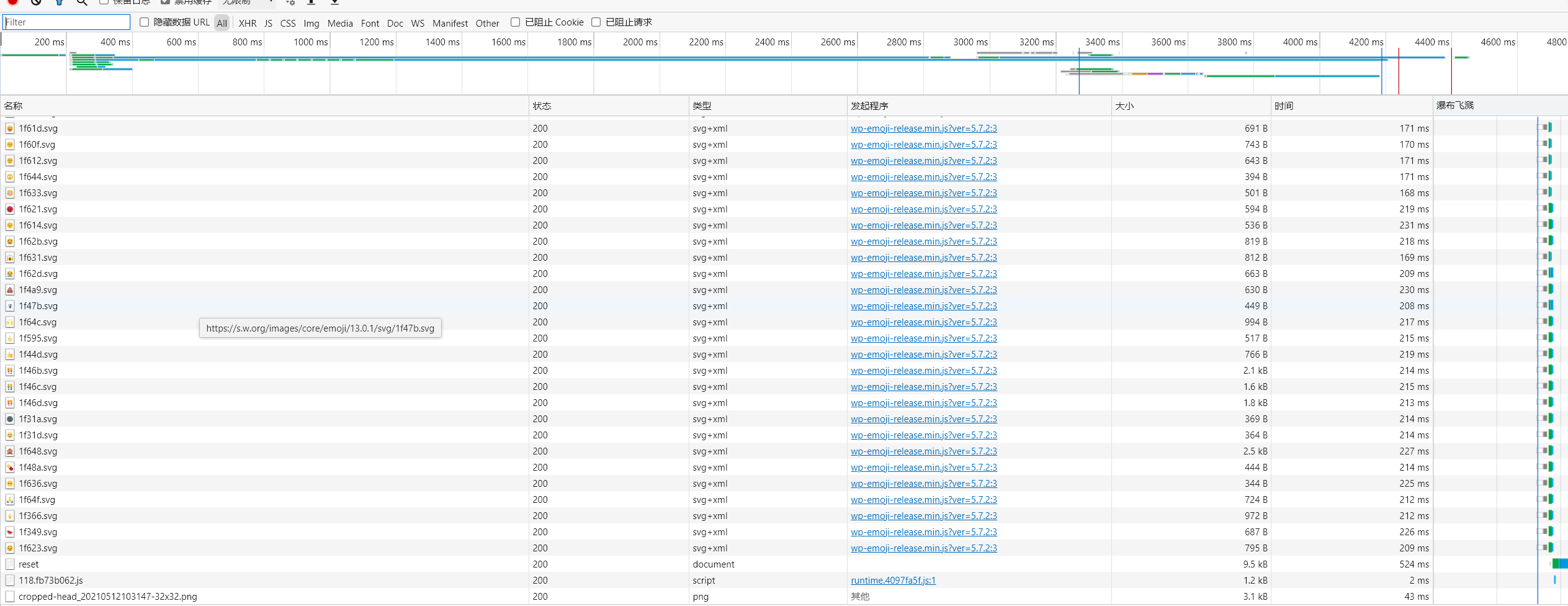Enable the 已阻止 Cookie filter
Image resolution: width=1568 pixels, height=606 pixels.
[515, 22]
